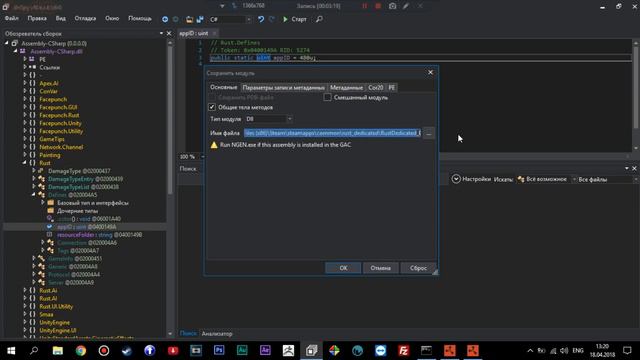Click the Windows Start button
Viewport: 640px width, 360px height.
coord(11,350)
